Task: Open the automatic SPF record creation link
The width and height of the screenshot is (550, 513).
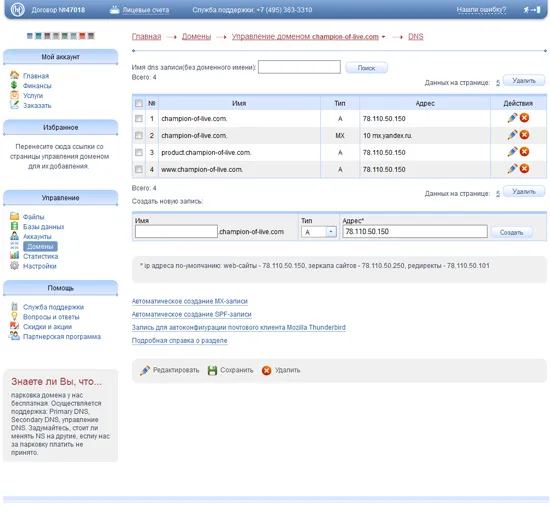Action: 192,315
